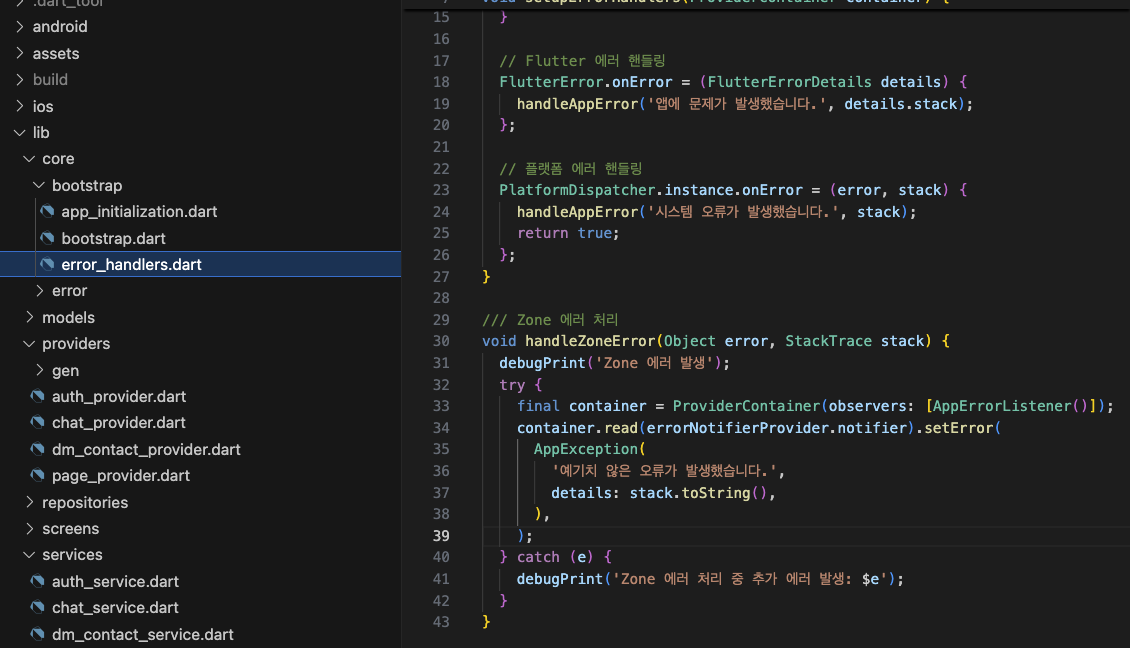The height and width of the screenshot is (648, 1130).
Task: Click '// Flutter 에러 핸들링' comment
Action: 582,61
